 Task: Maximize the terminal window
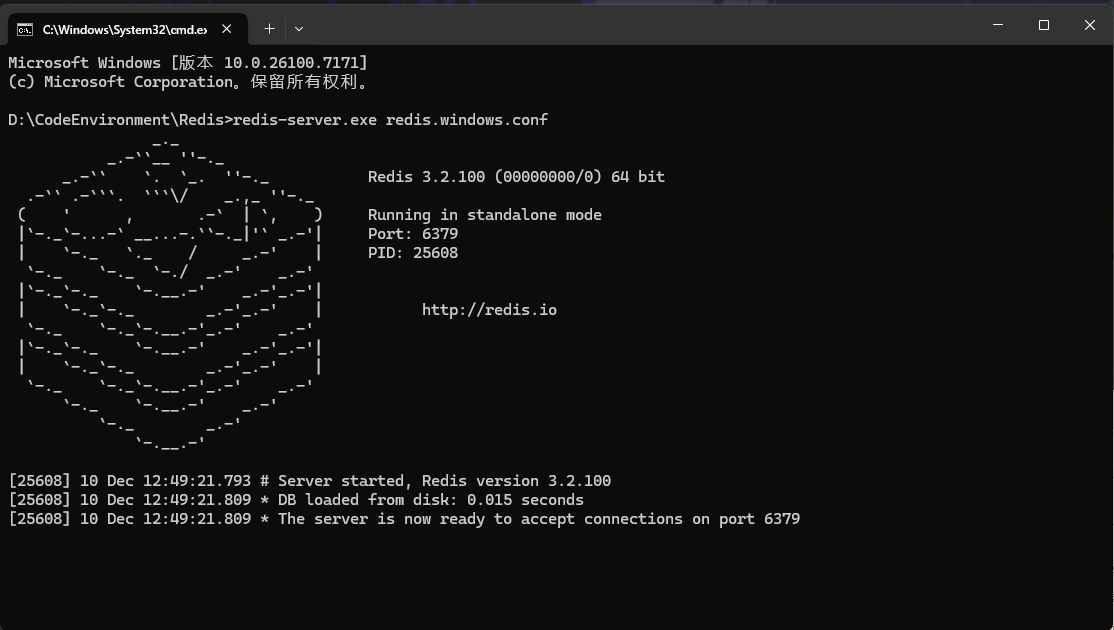pos(1044,25)
